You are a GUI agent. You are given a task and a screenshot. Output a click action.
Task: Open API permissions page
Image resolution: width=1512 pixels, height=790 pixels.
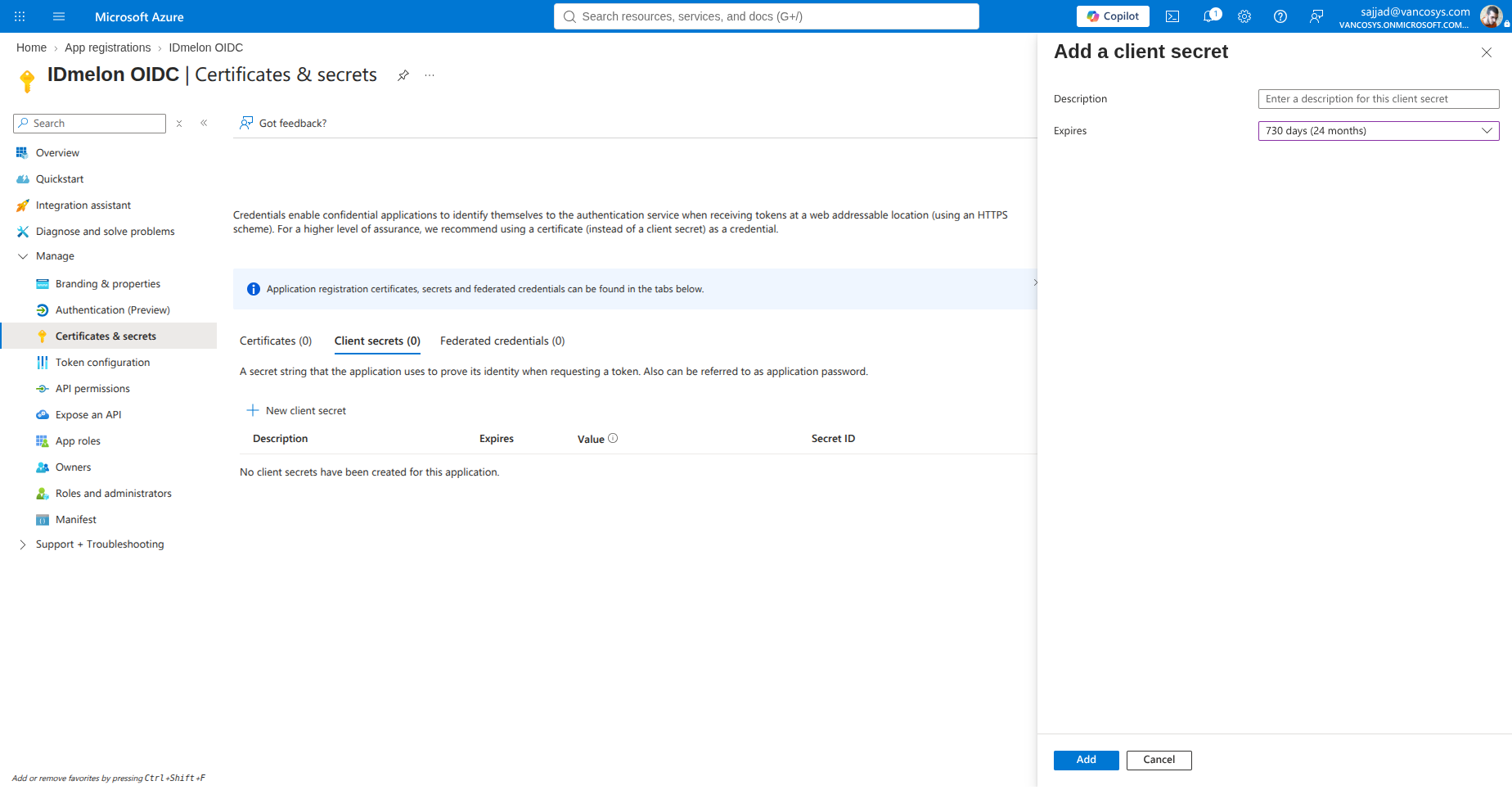pyautogui.click(x=92, y=389)
